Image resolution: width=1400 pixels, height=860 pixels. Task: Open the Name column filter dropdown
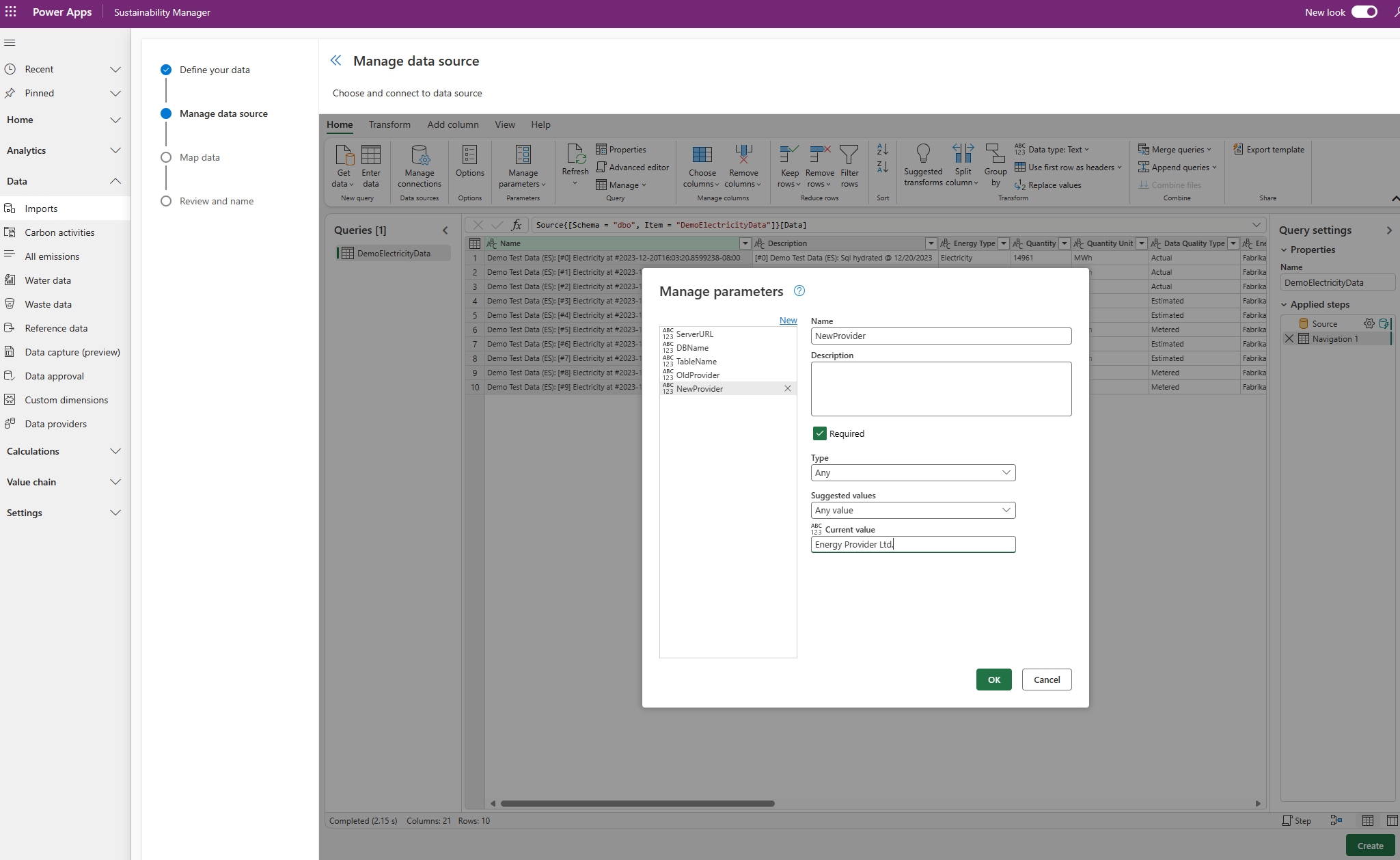coord(745,243)
